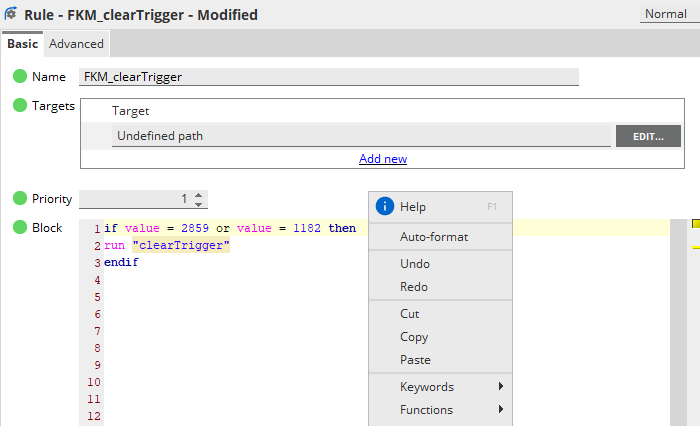The width and height of the screenshot is (700, 426).
Task: Click the green status dot beside Block
Action: click(x=19, y=228)
